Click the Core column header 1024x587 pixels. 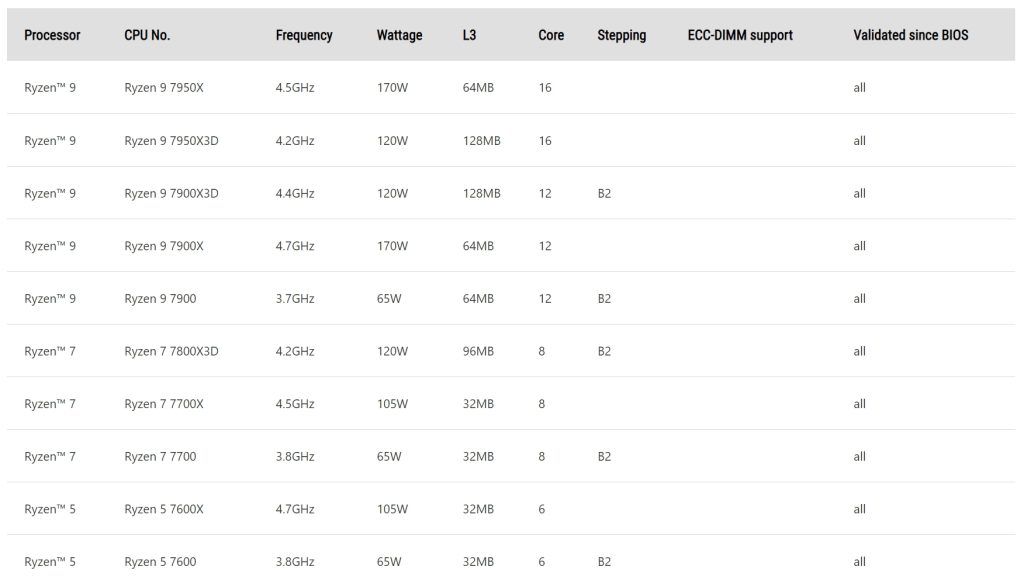[x=551, y=35]
